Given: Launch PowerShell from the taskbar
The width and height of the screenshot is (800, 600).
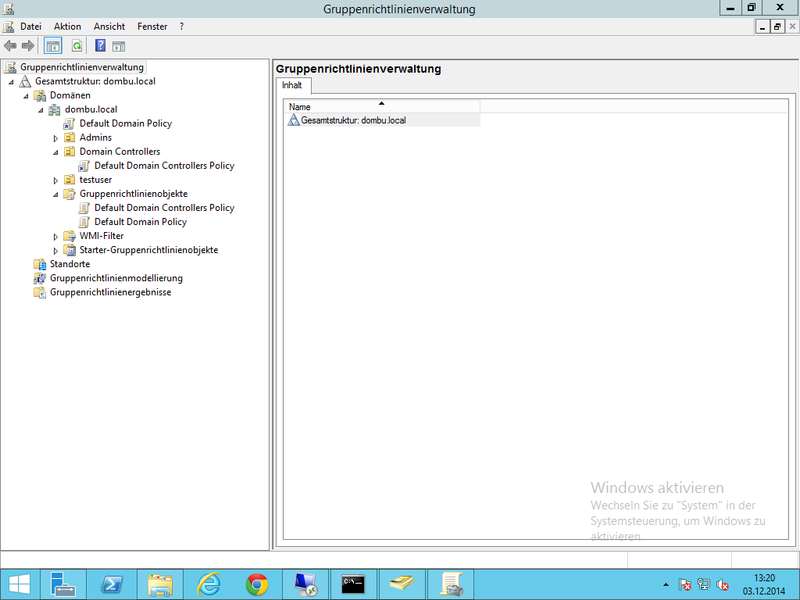Looking at the screenshot, I should pos(112,585).
